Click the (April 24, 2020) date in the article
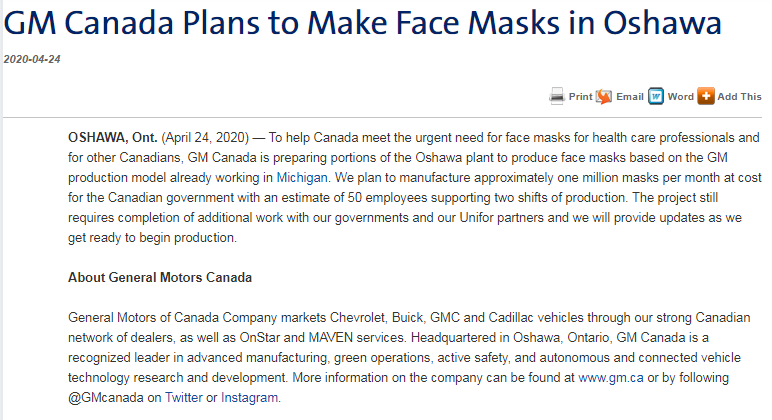Screen dimensions: 772x420 click(205, 137)
